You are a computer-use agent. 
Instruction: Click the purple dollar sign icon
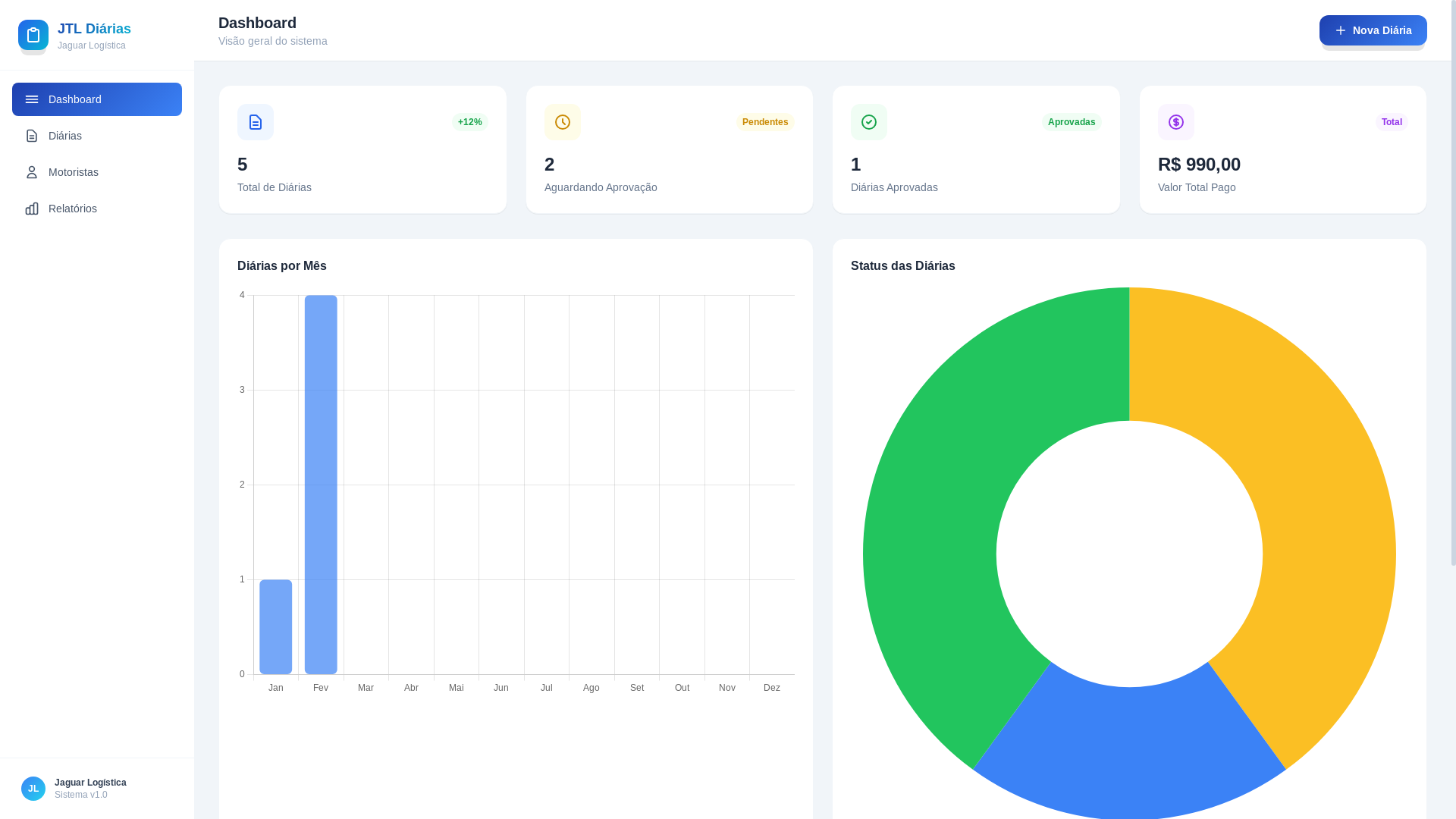pyautogui.click(x=1176, y=122)
